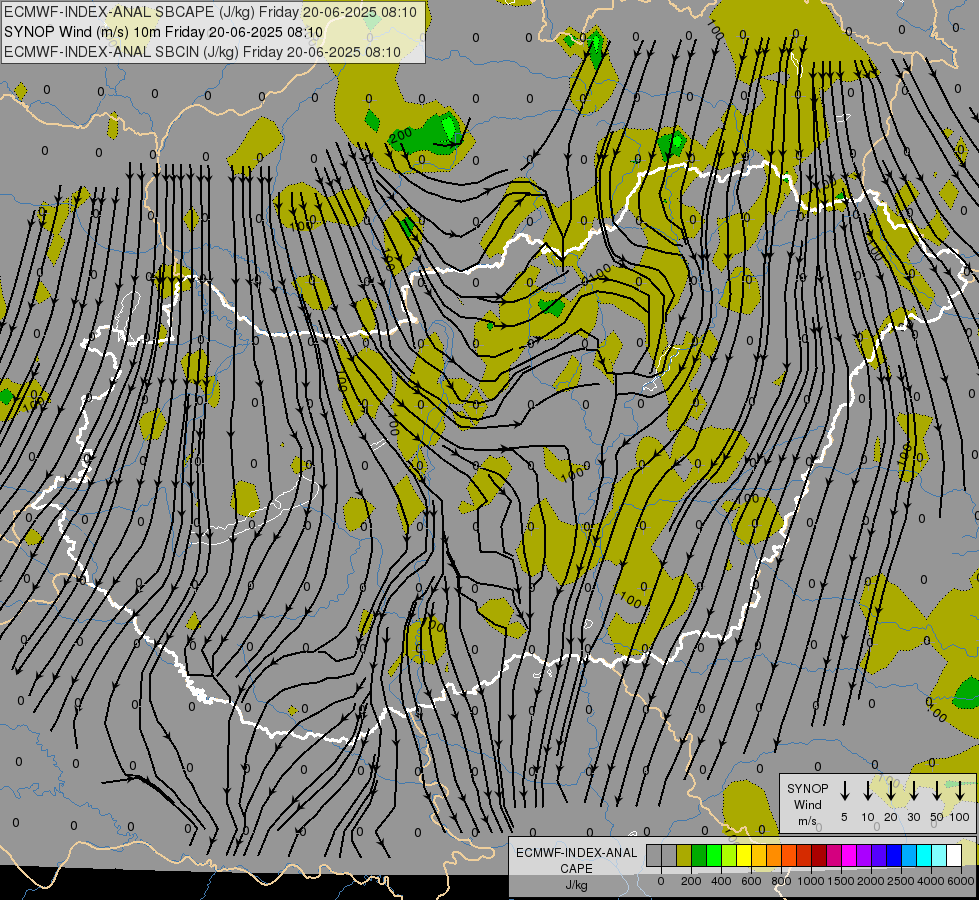
Task: Click the SYNOP Wind 10m title line
Action: (163, 32)
